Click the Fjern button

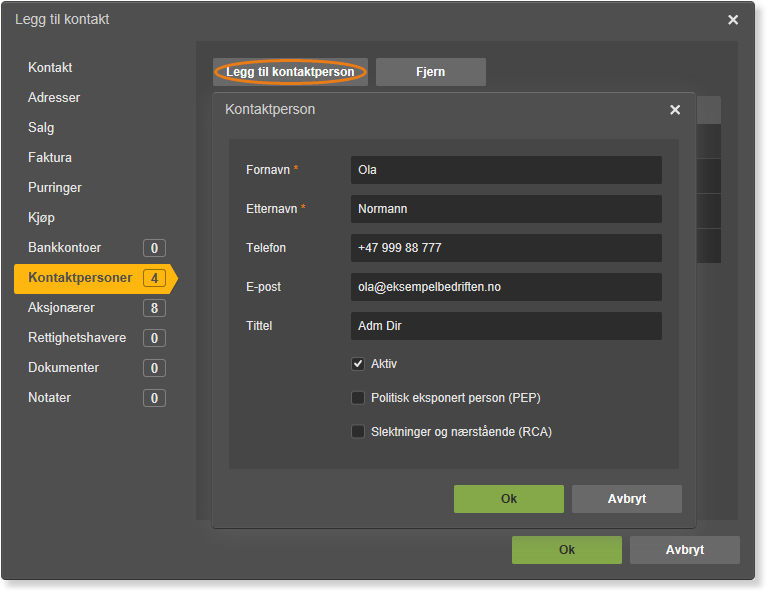click(431, 72)
